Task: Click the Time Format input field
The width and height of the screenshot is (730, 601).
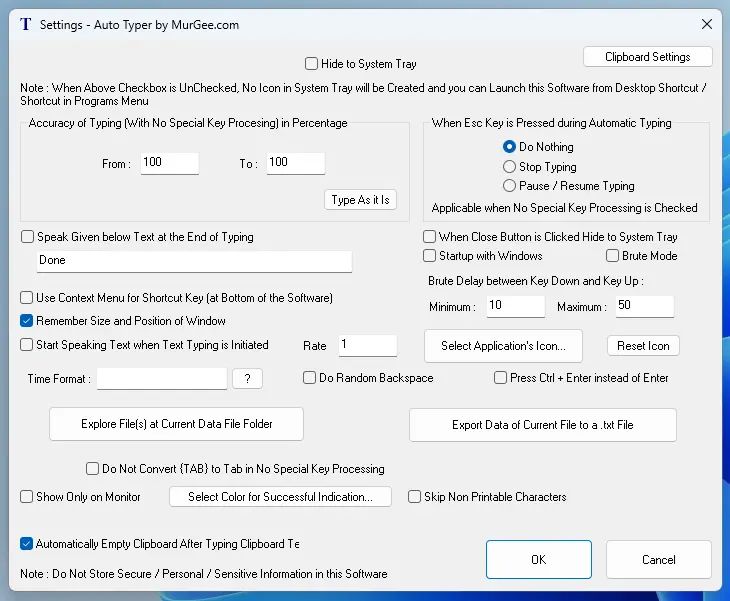Action: (162, 379)
